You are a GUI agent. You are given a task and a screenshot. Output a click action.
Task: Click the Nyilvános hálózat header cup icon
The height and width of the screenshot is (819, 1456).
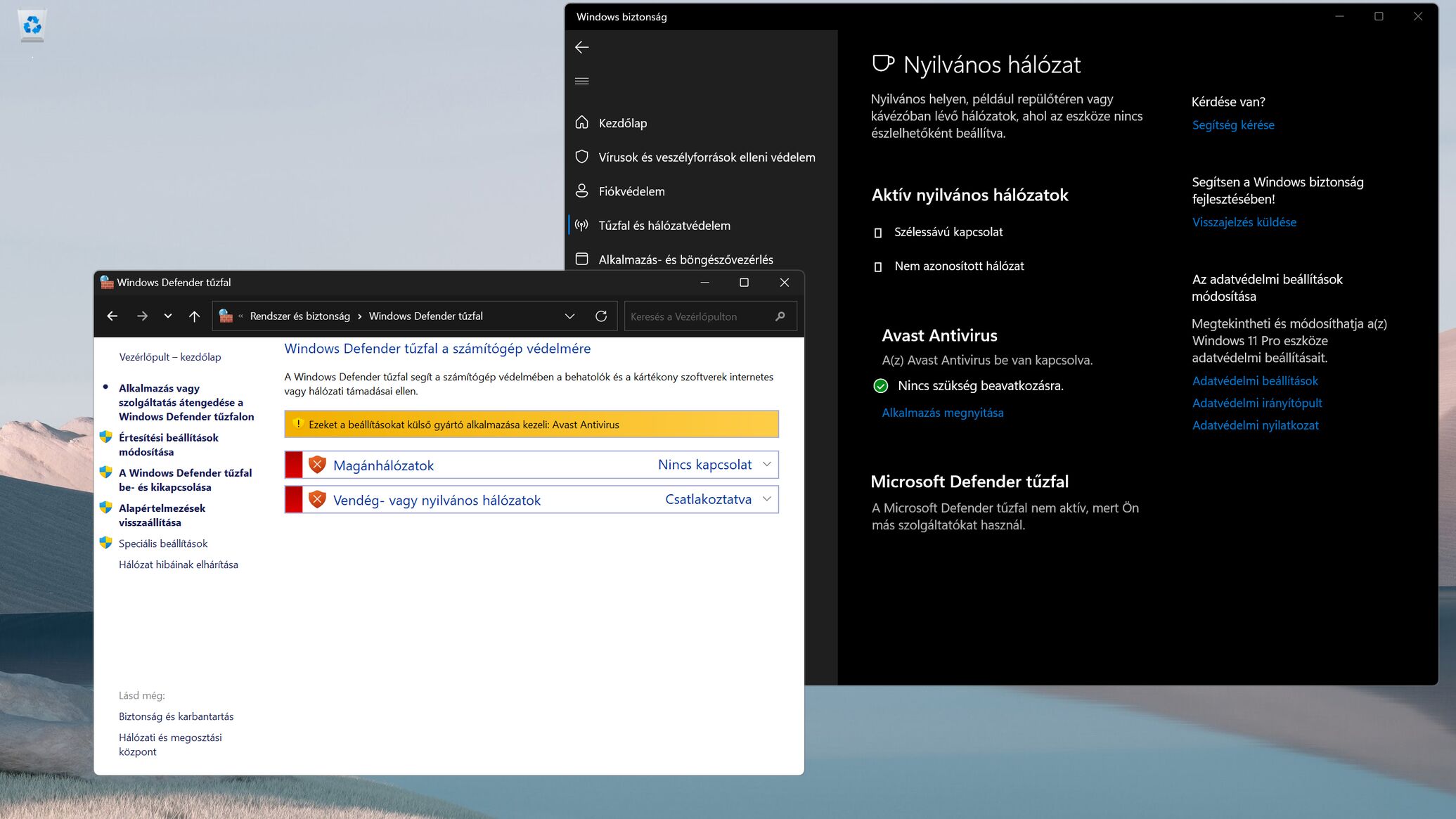[x=883, y=64]
